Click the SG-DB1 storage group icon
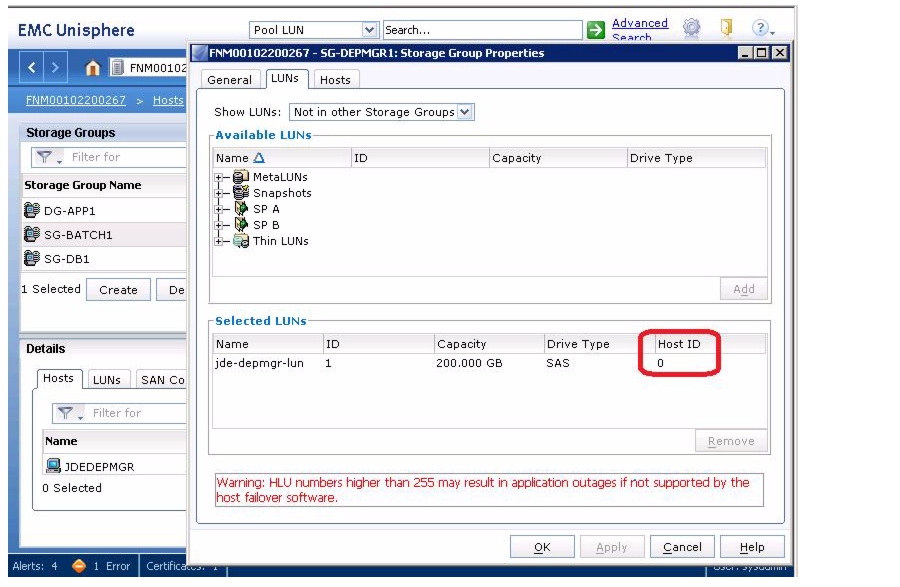 tap(32, 258)
